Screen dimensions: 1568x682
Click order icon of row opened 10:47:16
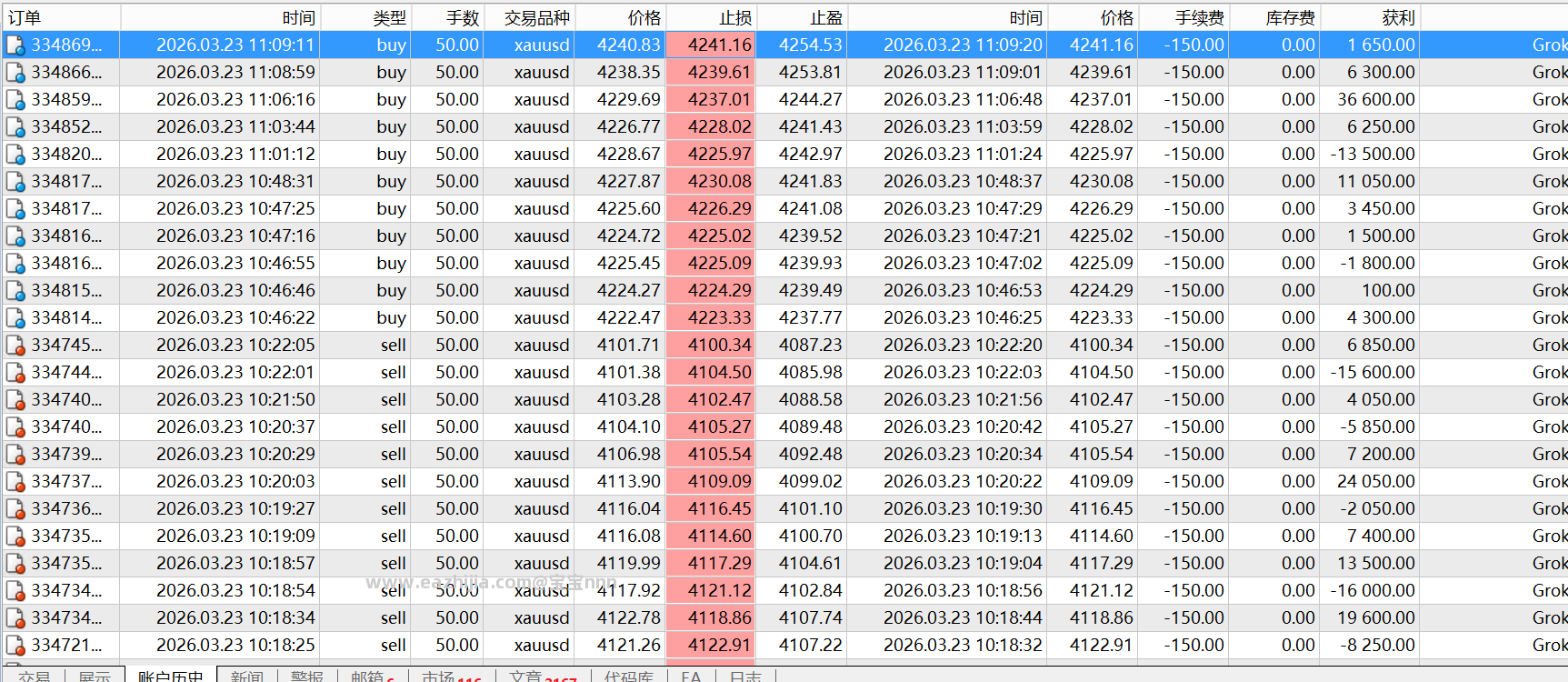tap(15, 236)
